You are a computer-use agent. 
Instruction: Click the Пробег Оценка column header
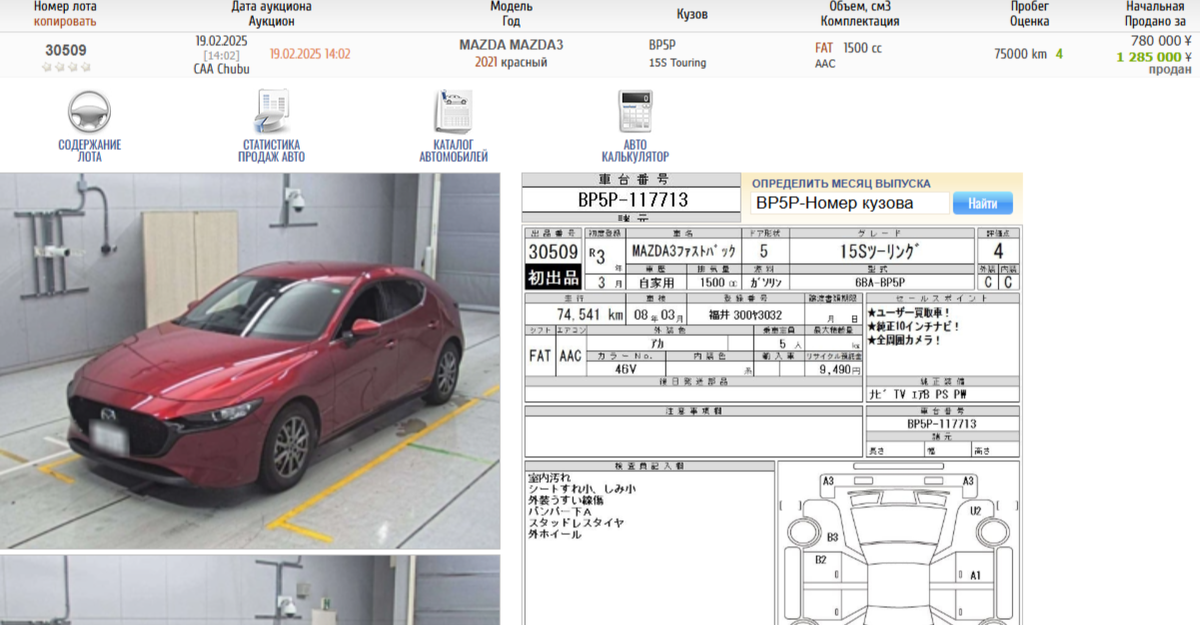(x=1029, y=14)
